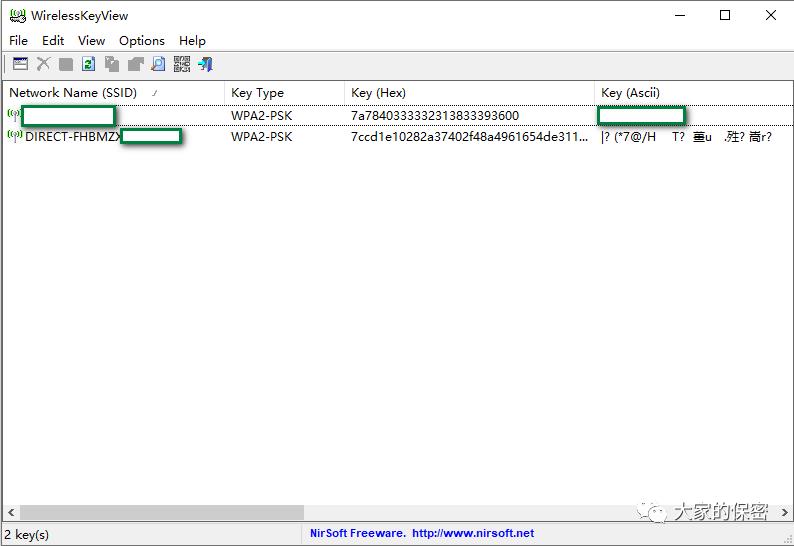The width and height of the screenshot is (794, 546).
Task: Open the View menu
Action: pyautogui.click(x=91, y=40)
